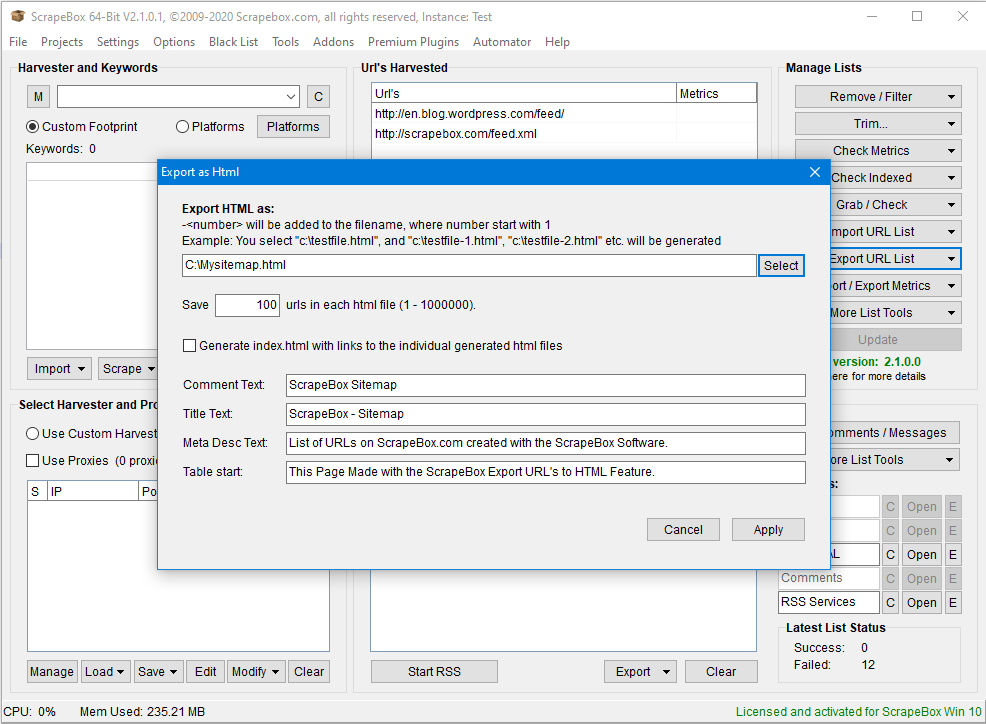The width and height of the screenshot is (986, 724).
Task: Open the Premium Plugins menu
Action: coord(413,42)
